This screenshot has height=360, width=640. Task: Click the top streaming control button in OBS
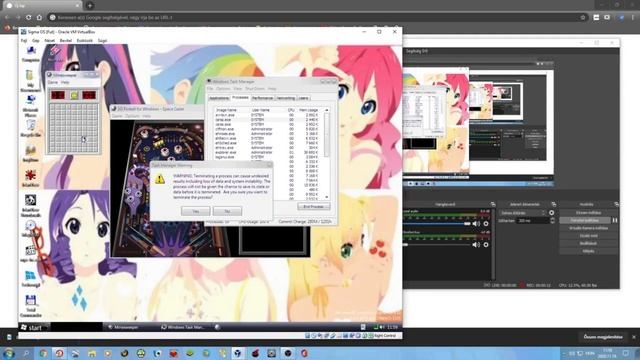(x=588, y=213)
